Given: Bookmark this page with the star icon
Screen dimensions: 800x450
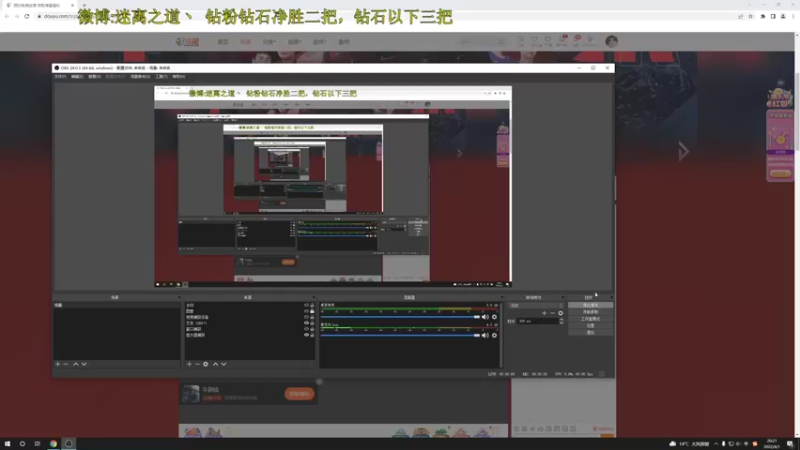Looking at the screenshot, I should tap(751, 16).
